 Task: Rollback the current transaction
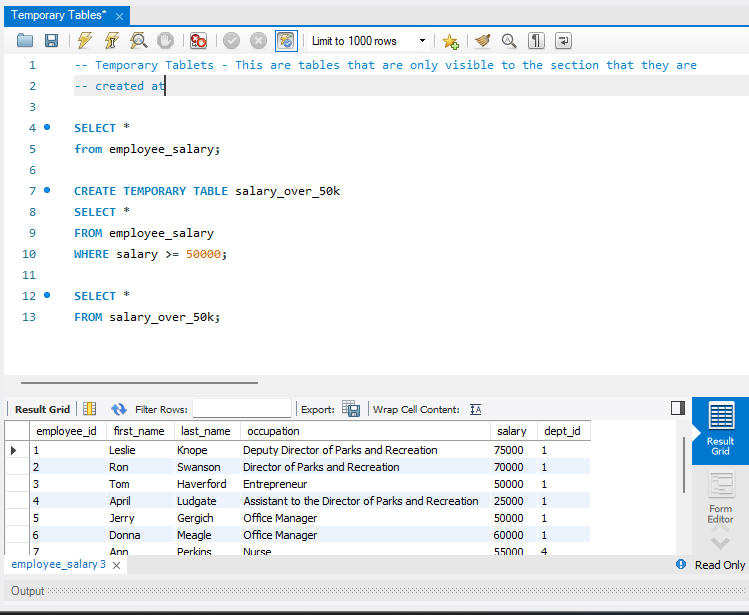pos(258,41)
